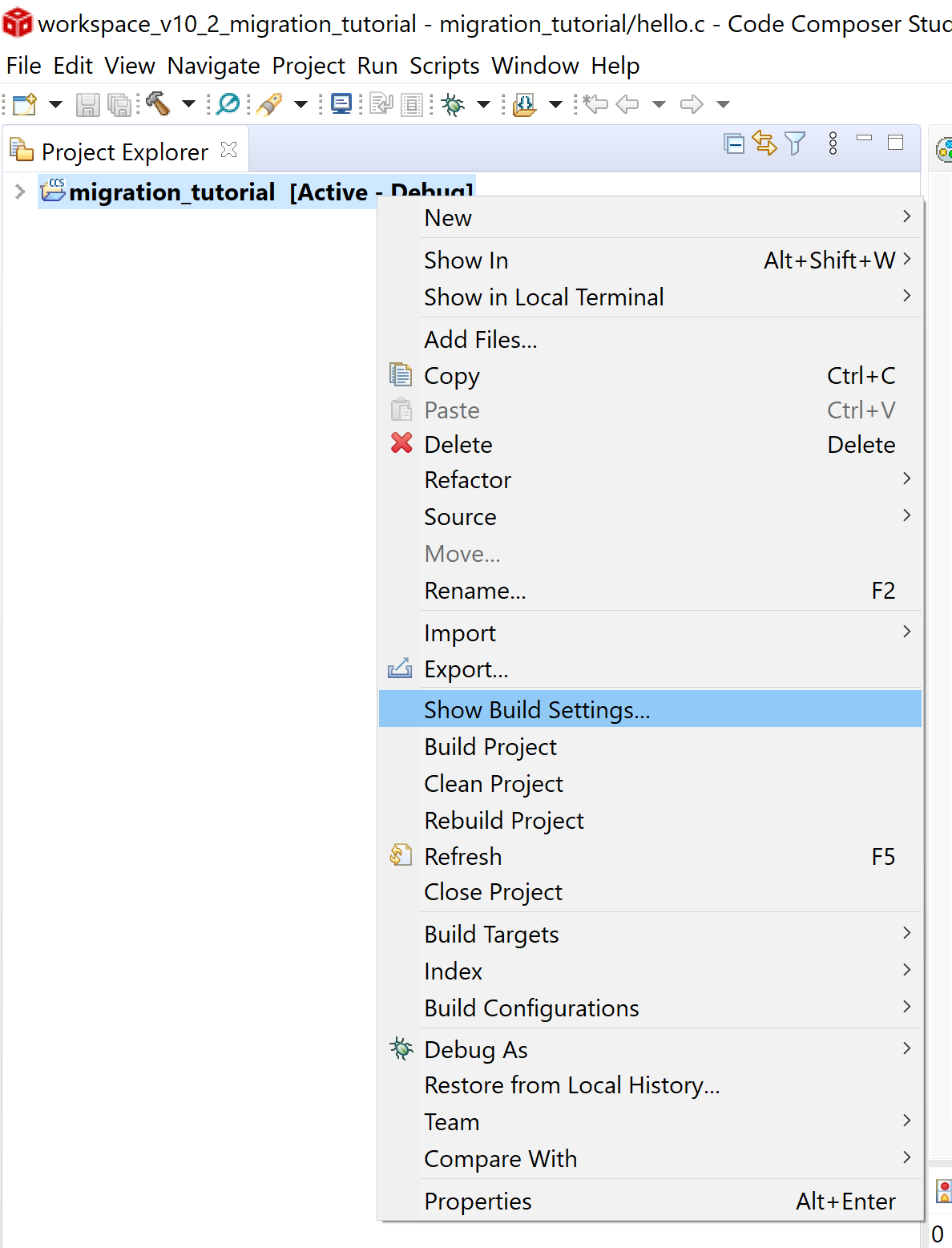Image resolution: width=952 pixels, height=1248 pixels.
Task: Click the Build hammer icon in toolbar
Action: (x=158, y=103)
